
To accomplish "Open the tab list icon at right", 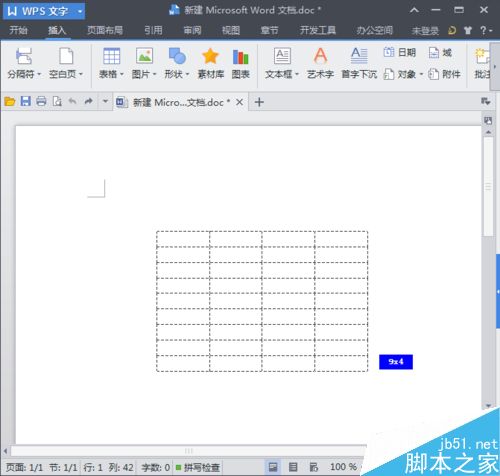I will (x=485, y=101).
